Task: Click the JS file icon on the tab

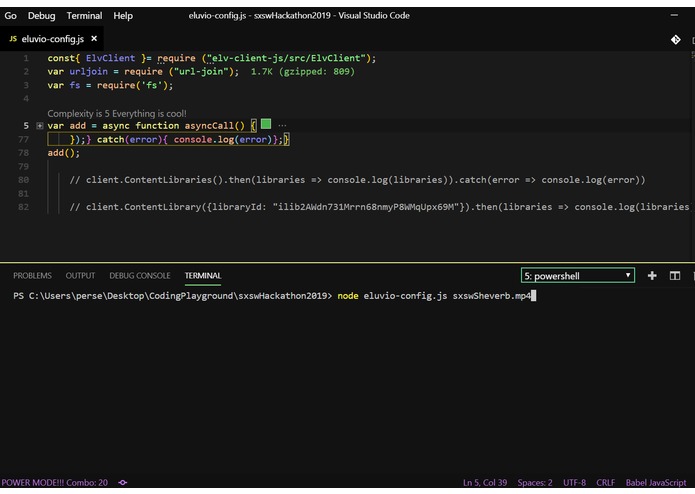Action: click(13, 39)
